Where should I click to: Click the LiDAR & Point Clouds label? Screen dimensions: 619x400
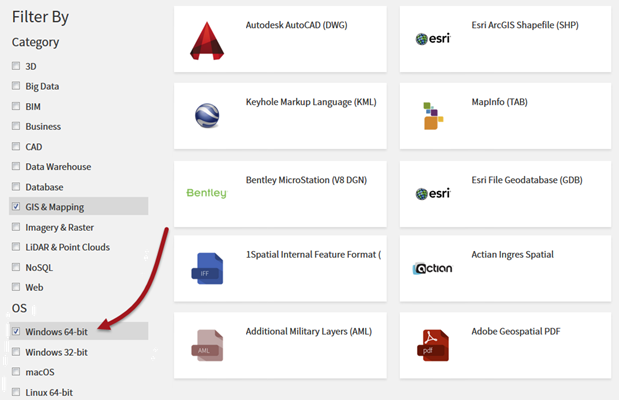pyautogui.click(x=68, y=247)
